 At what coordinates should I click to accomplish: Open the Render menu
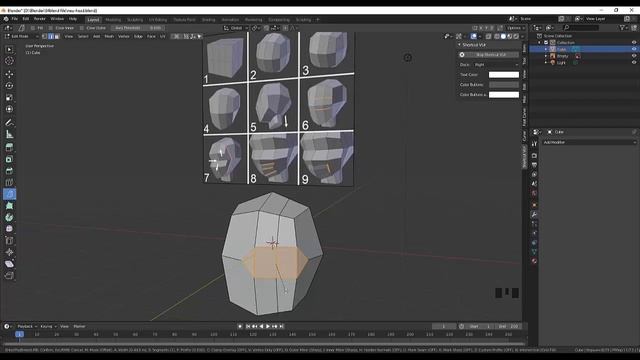40,19
